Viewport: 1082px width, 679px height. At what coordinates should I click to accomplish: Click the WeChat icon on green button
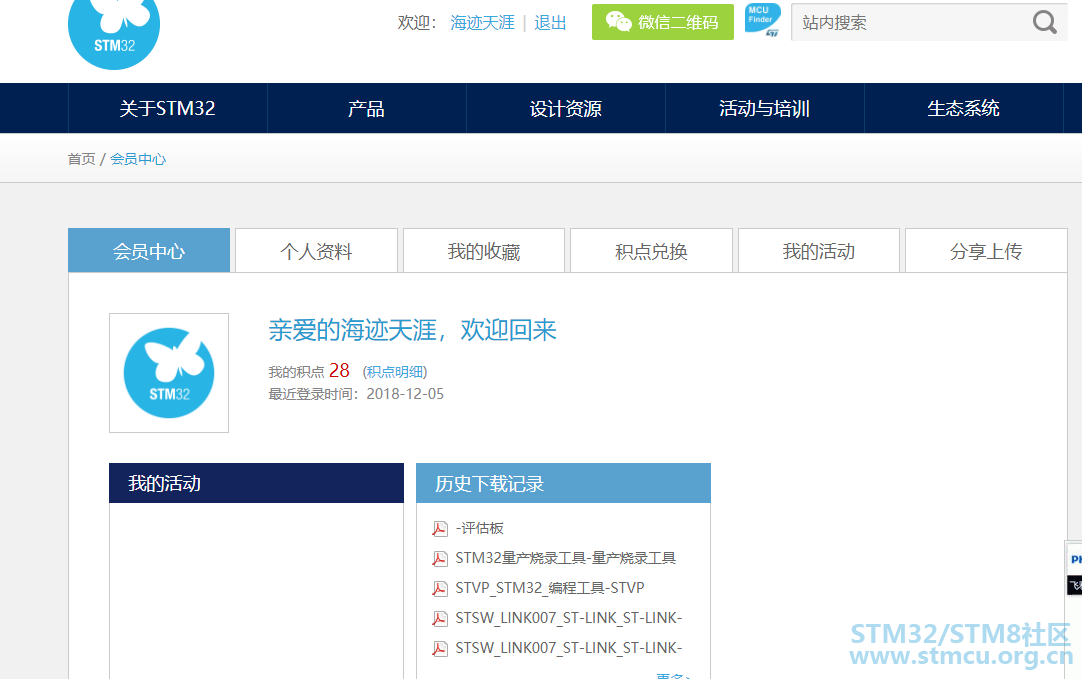point(618,21)
